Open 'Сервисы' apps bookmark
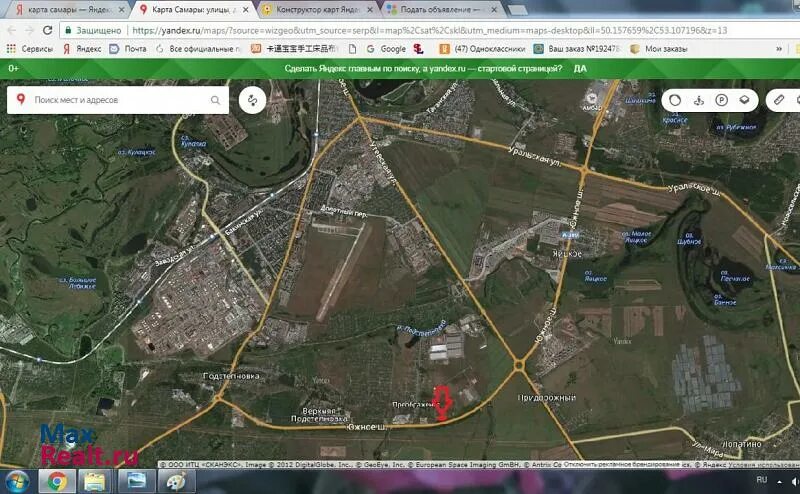The height and width of the screenshot is (494, 800). click(30, 48)
